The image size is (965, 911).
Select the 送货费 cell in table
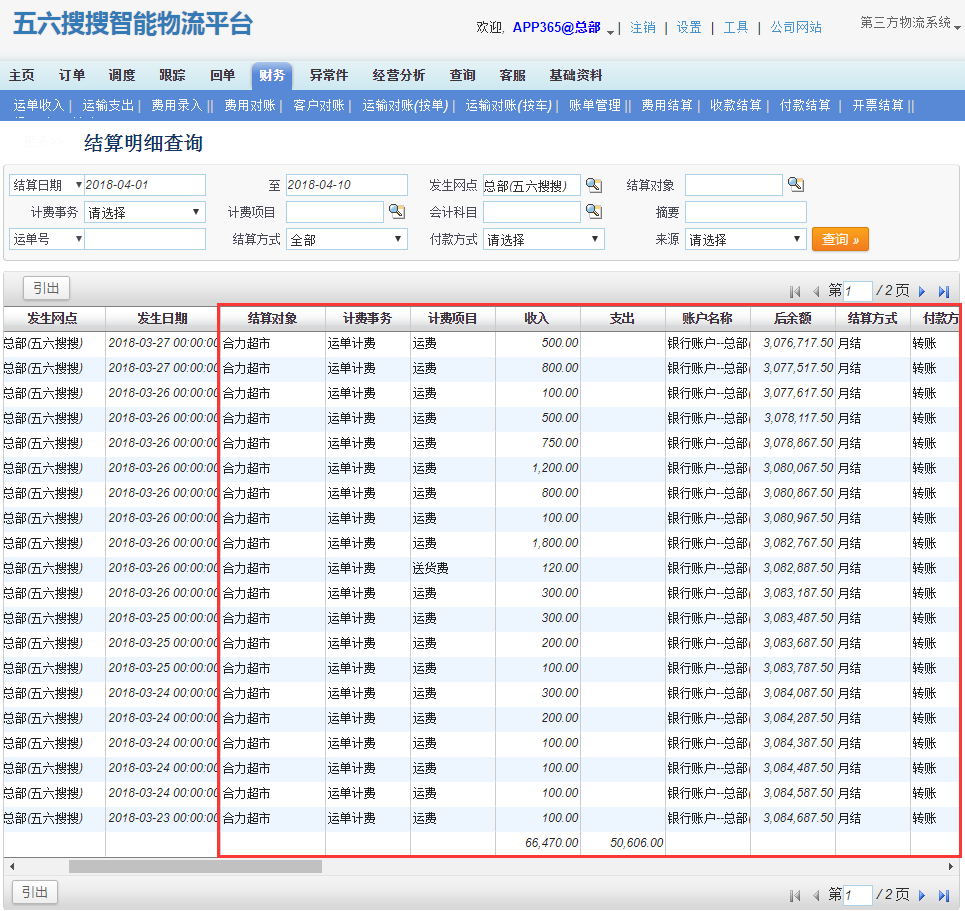point(452,568)
